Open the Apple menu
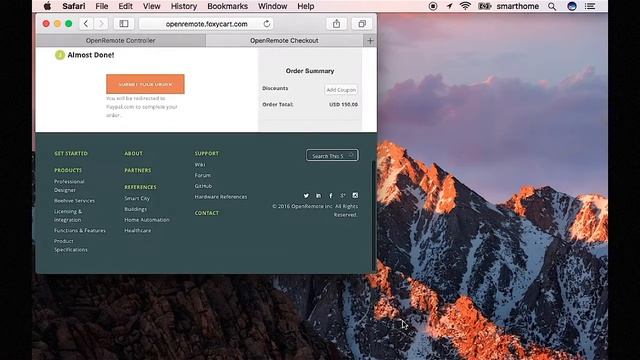Screen dimensions: 640x360 coord(47,6)
